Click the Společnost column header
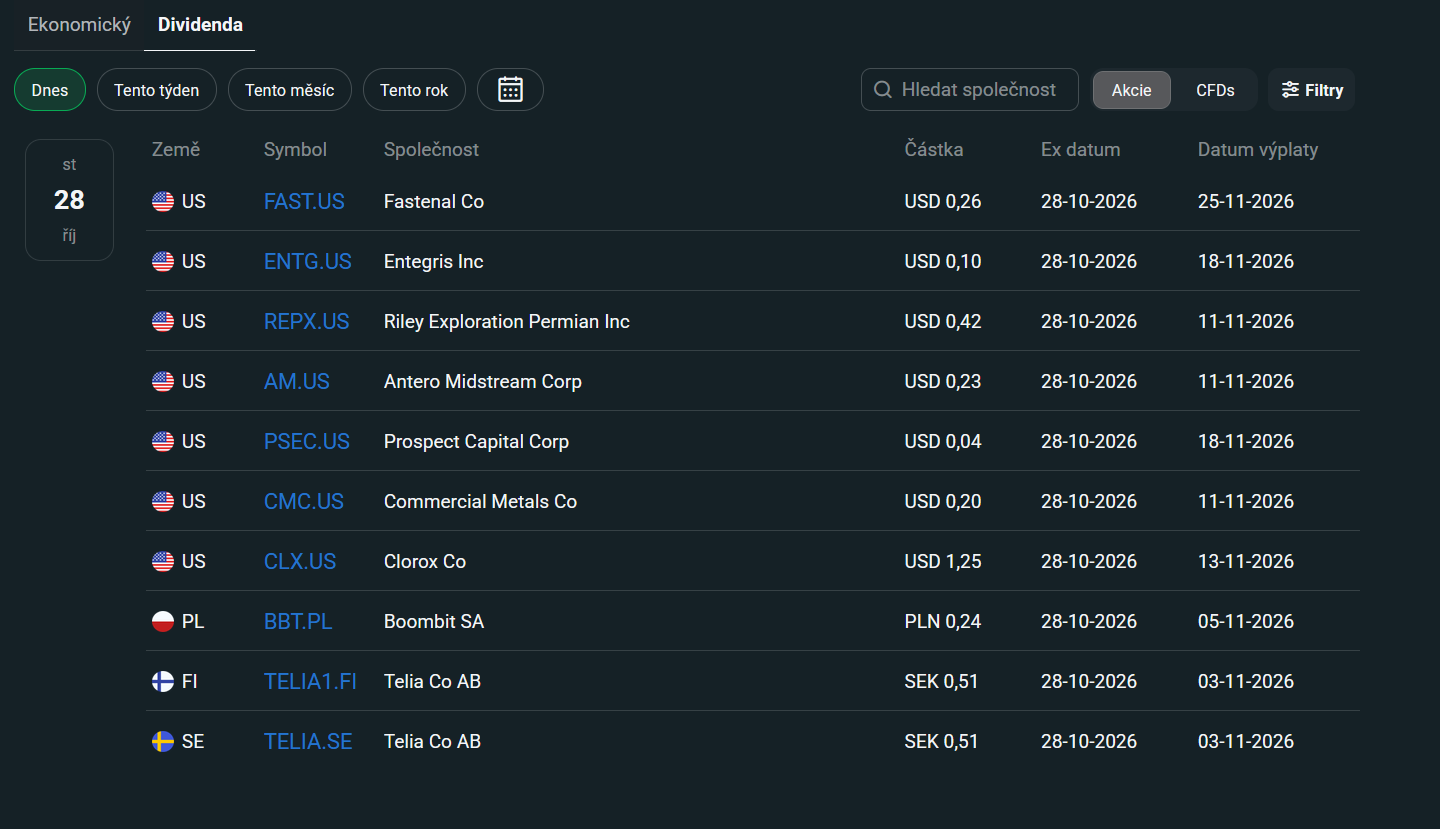 coord(431,150)
